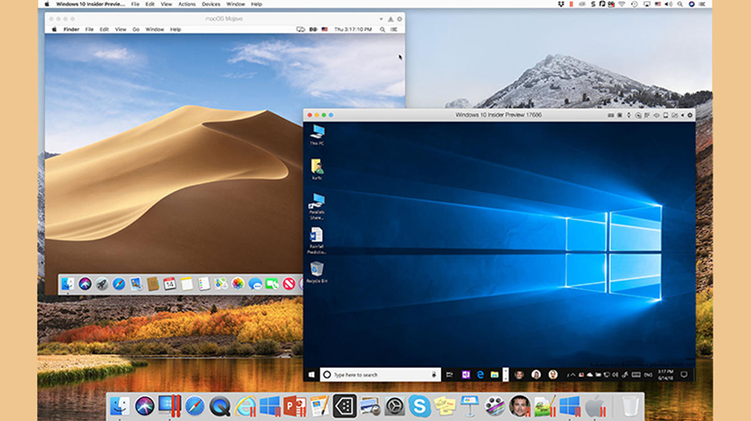This screenshot has height=421, width=751.
Task: Click the man's portrait icon in host Dock
Action: (x=520, y=407)
